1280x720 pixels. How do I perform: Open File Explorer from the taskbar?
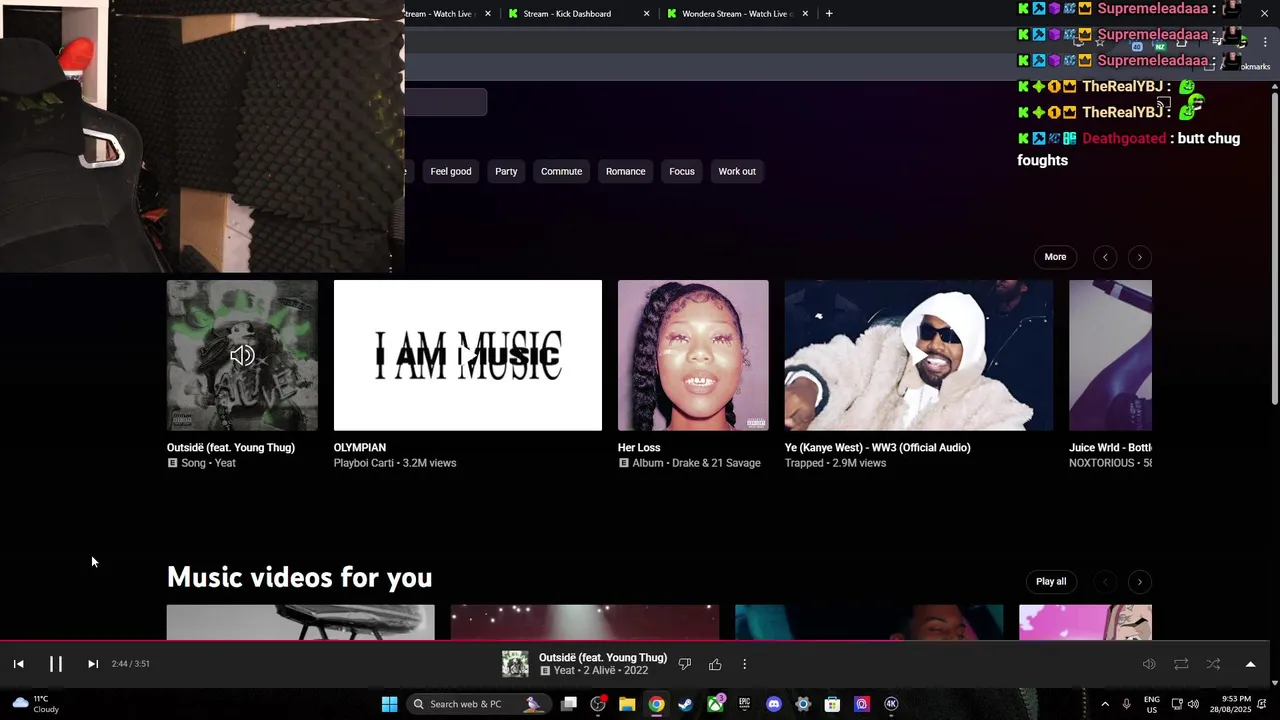click(x=627, y=704)
